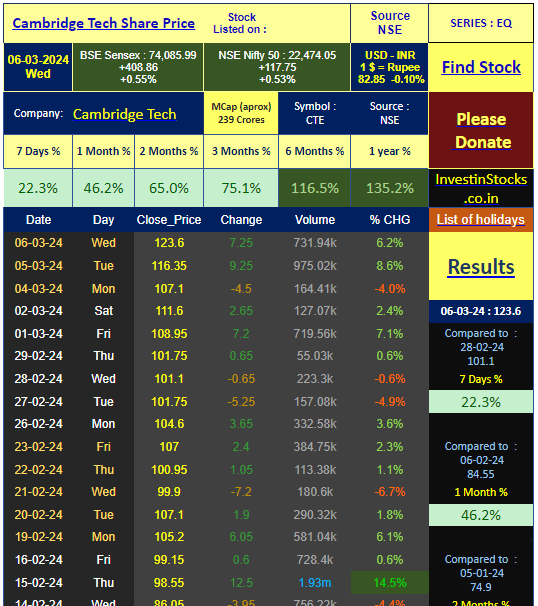Visit InvestinStocks.co.in link

(481, 189)
